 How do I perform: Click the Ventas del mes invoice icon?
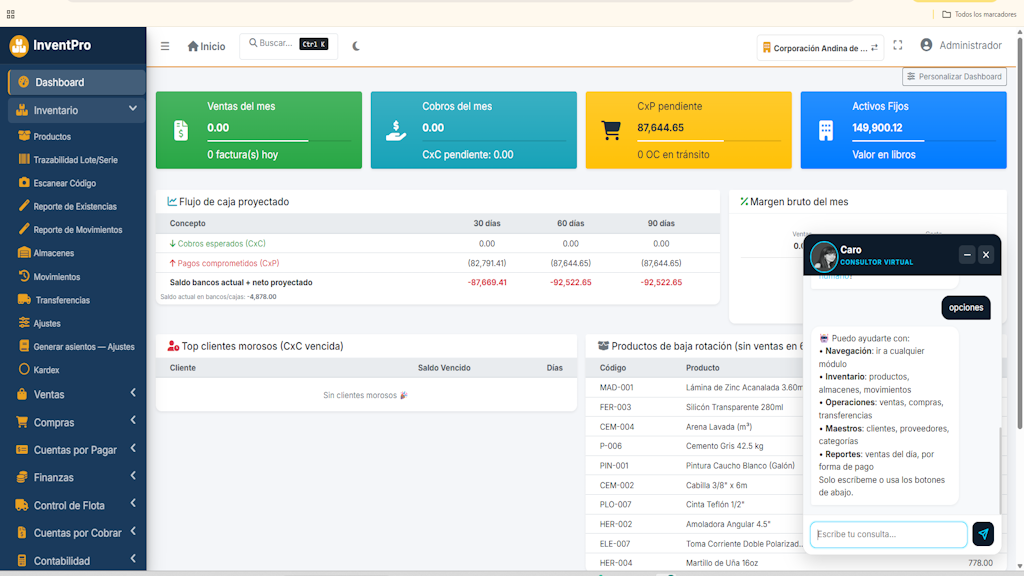[x=181, y=131]
